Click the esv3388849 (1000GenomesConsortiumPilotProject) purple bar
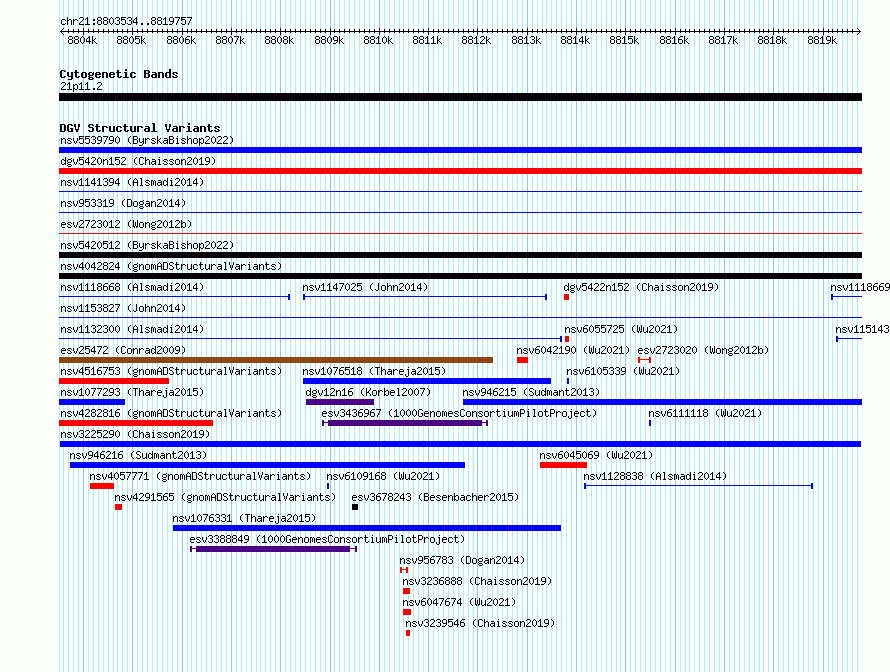 [x=273, y=549]
